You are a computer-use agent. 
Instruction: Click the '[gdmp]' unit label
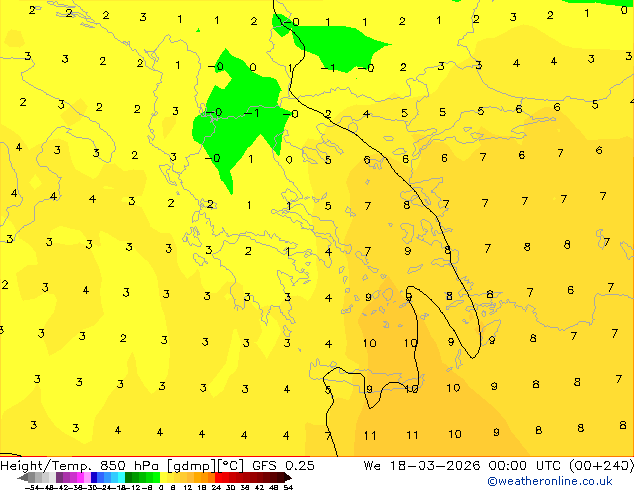(x=191, y=466)
